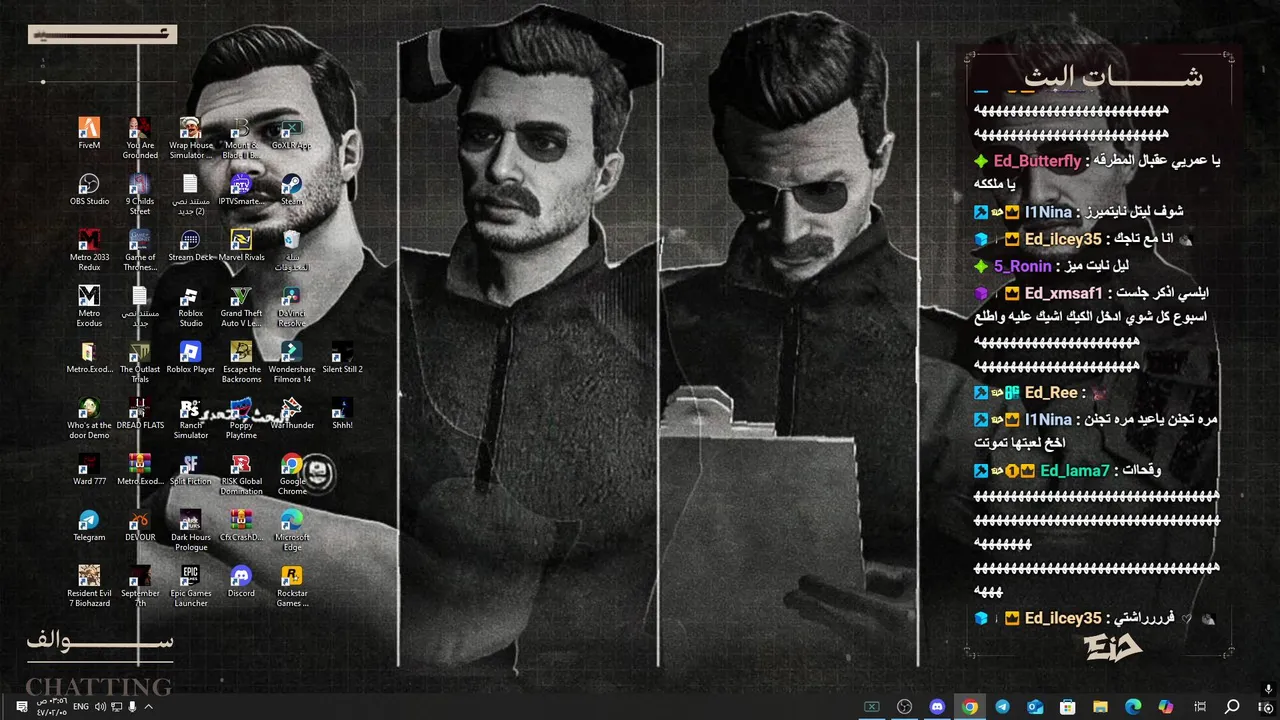This screenshot has width=1280, height=720.
Task: Open the Ranch Simulator shortcut
Action: tap(191, 418)
